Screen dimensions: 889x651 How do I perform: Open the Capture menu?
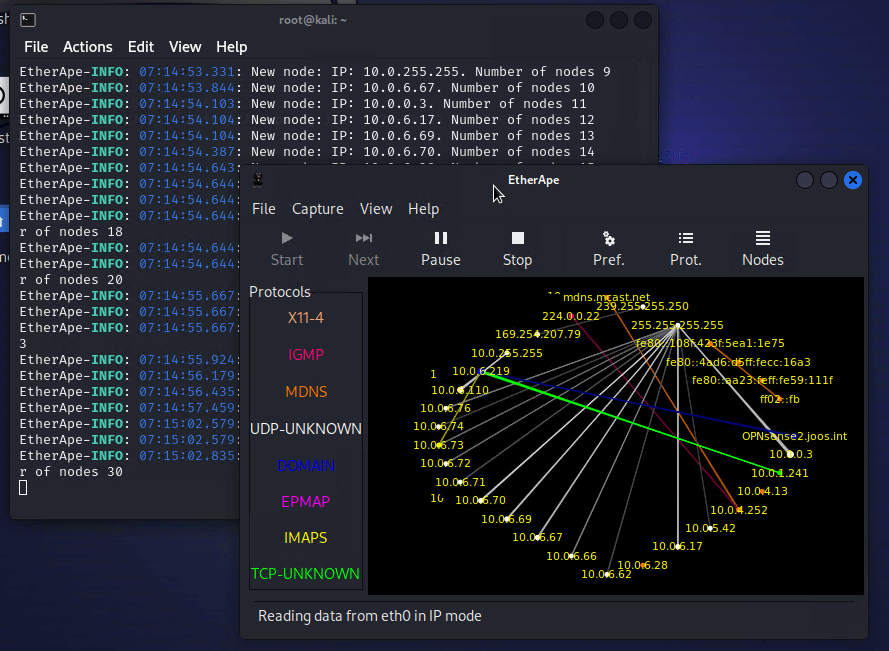coord(318,209)
